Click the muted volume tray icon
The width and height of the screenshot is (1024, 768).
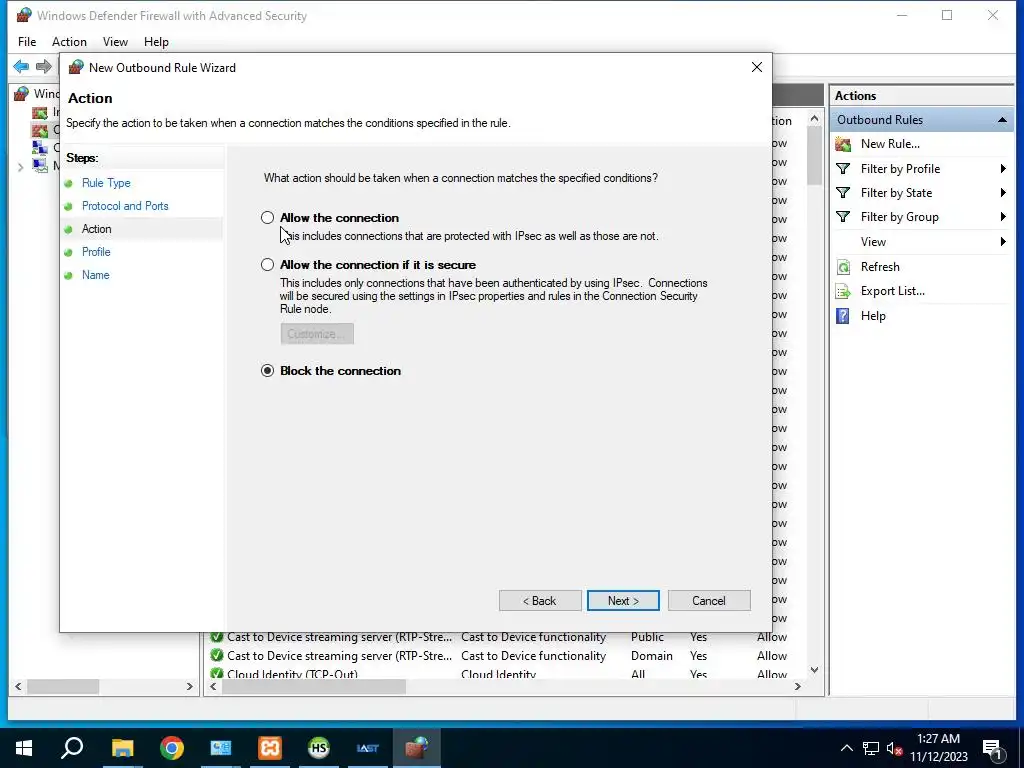tap(894, 748)
